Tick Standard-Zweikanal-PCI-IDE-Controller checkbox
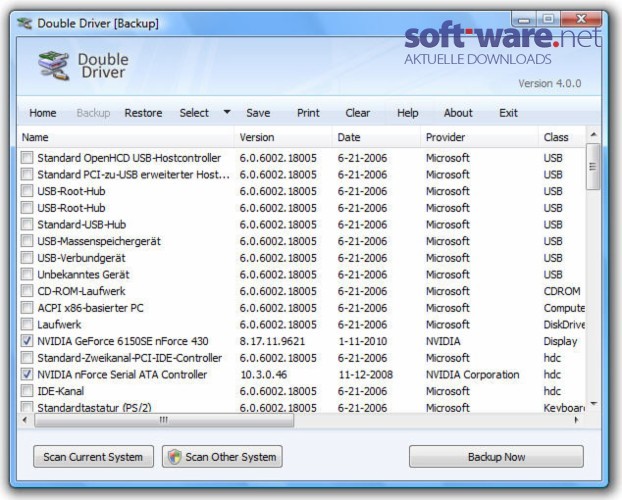This screenshot has height=500, width=622. click(27, 358)
